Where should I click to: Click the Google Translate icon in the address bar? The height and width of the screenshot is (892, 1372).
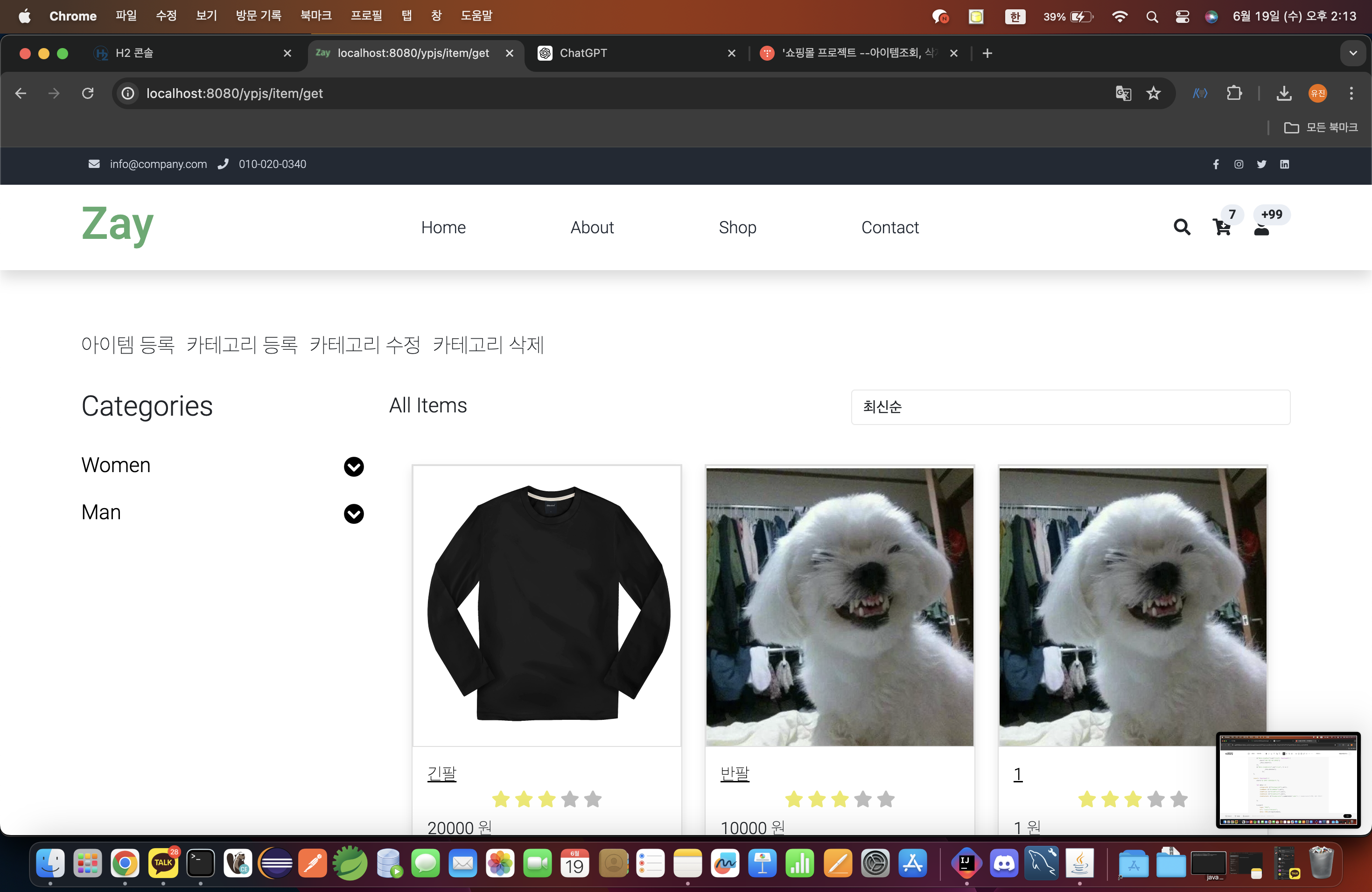[1123, 93]
